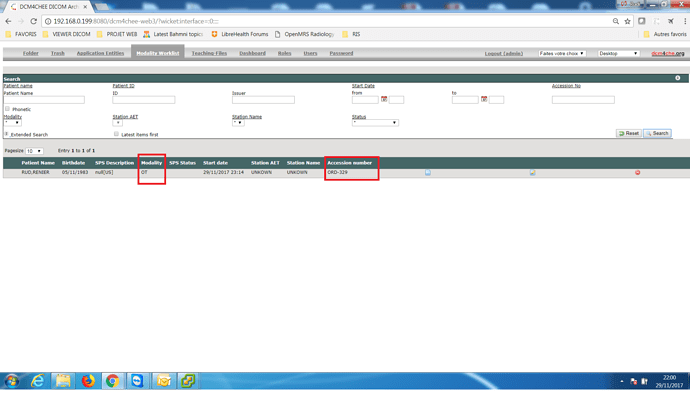690x396 pixels.
Task: Click the Windows Start button
Action: point(12,381)
